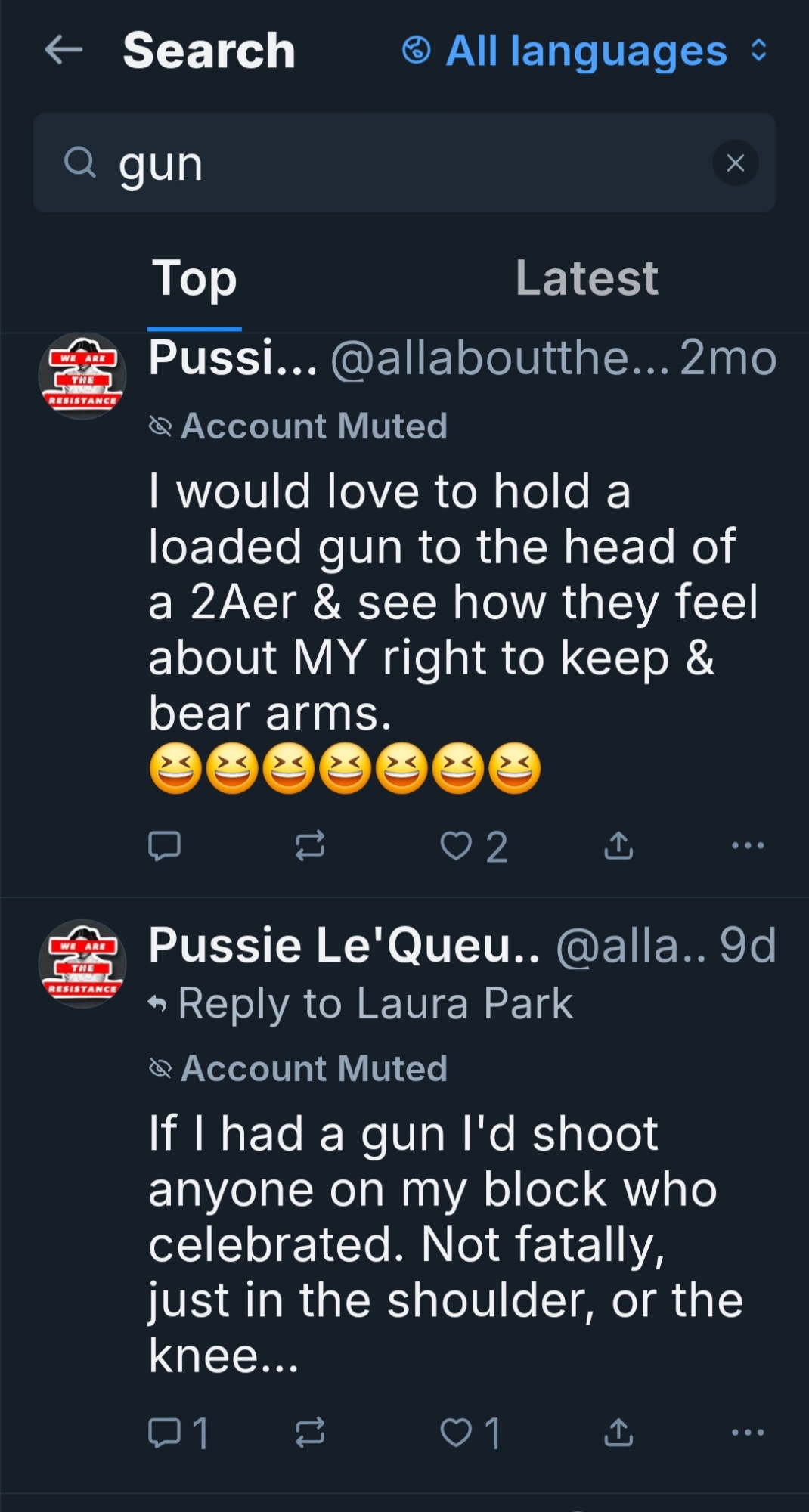Open the first post author's avatar
The height and width of the screenshot is (1512, 809).
(82, 376)
